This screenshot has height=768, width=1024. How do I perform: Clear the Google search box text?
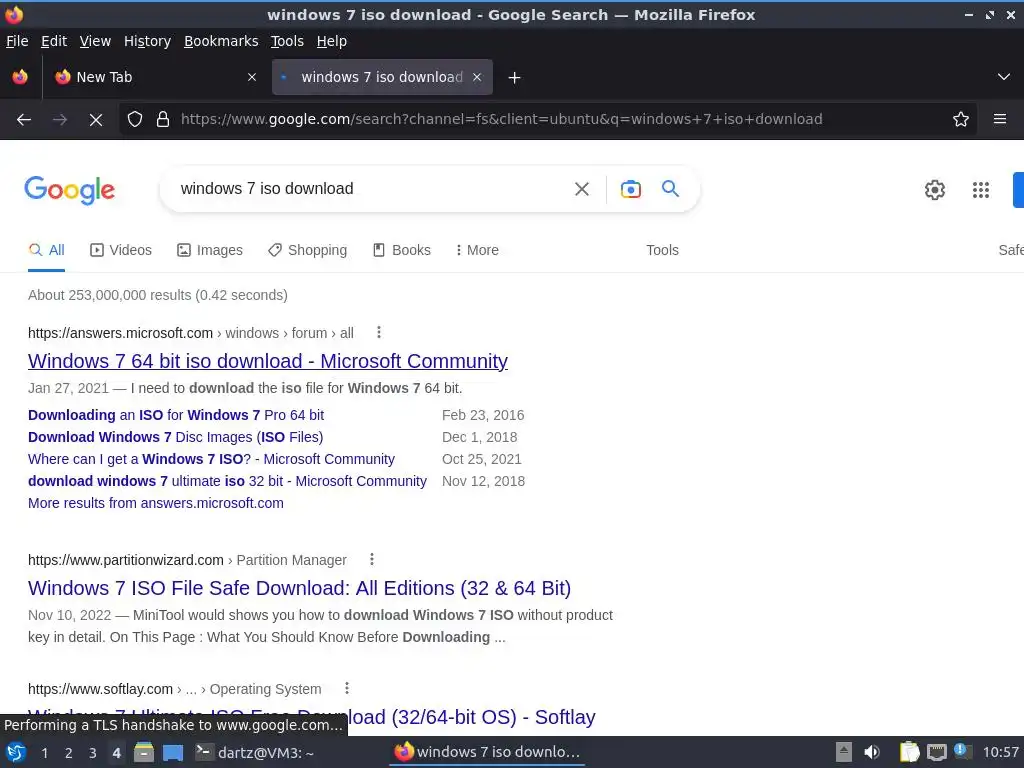tap(581, 189)
